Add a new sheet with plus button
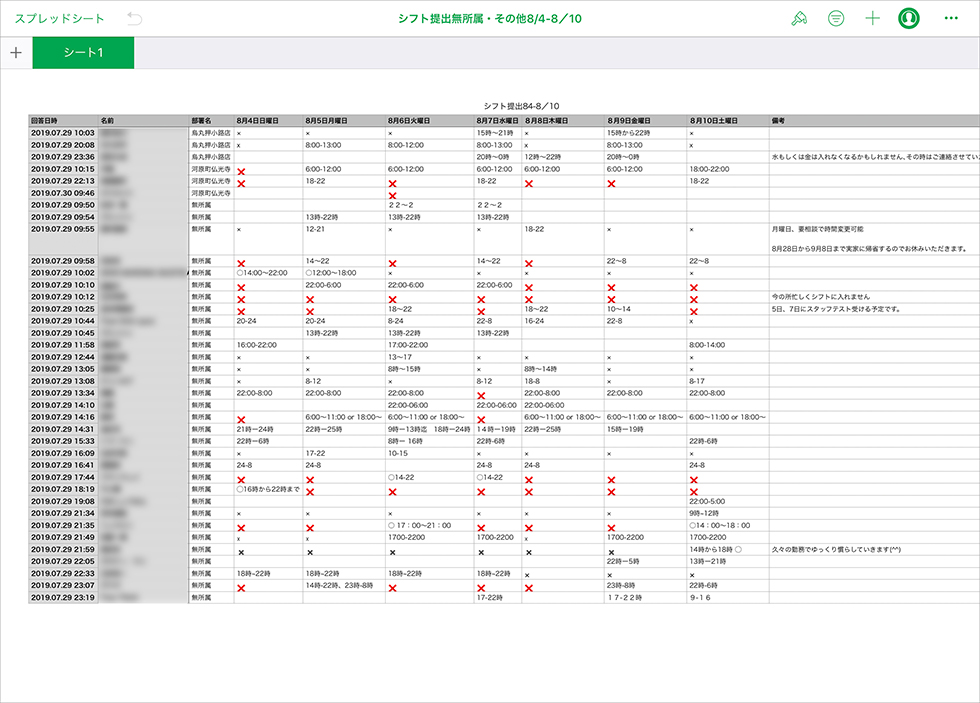The width and height of the screenshot is (980, 703). [x=16, y=53]
